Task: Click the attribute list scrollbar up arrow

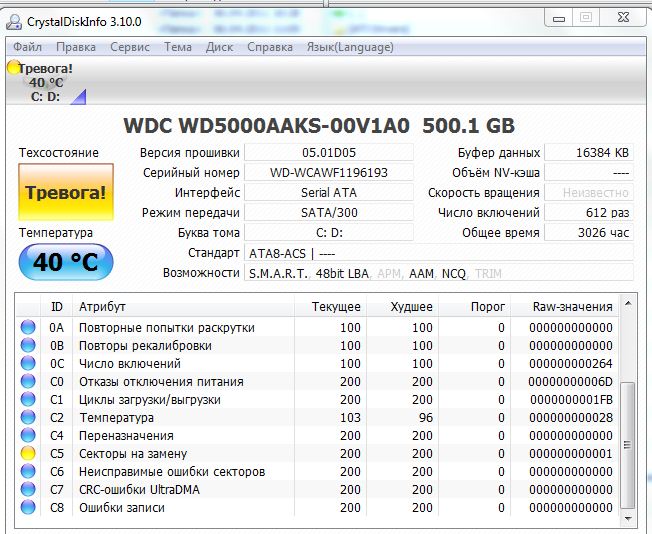Action: (x=628, y=304)
